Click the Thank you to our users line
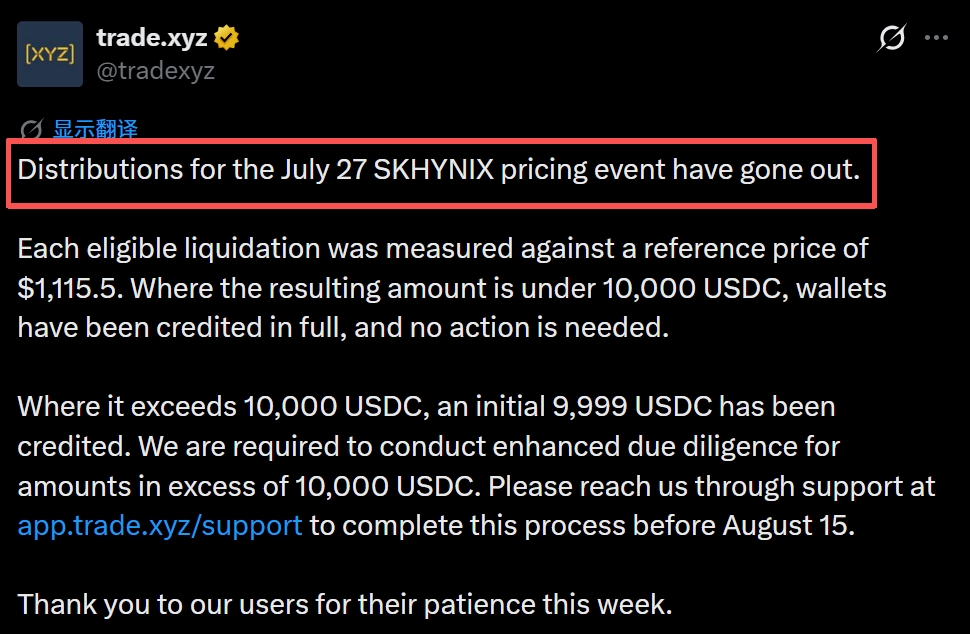 coord(345,605)
